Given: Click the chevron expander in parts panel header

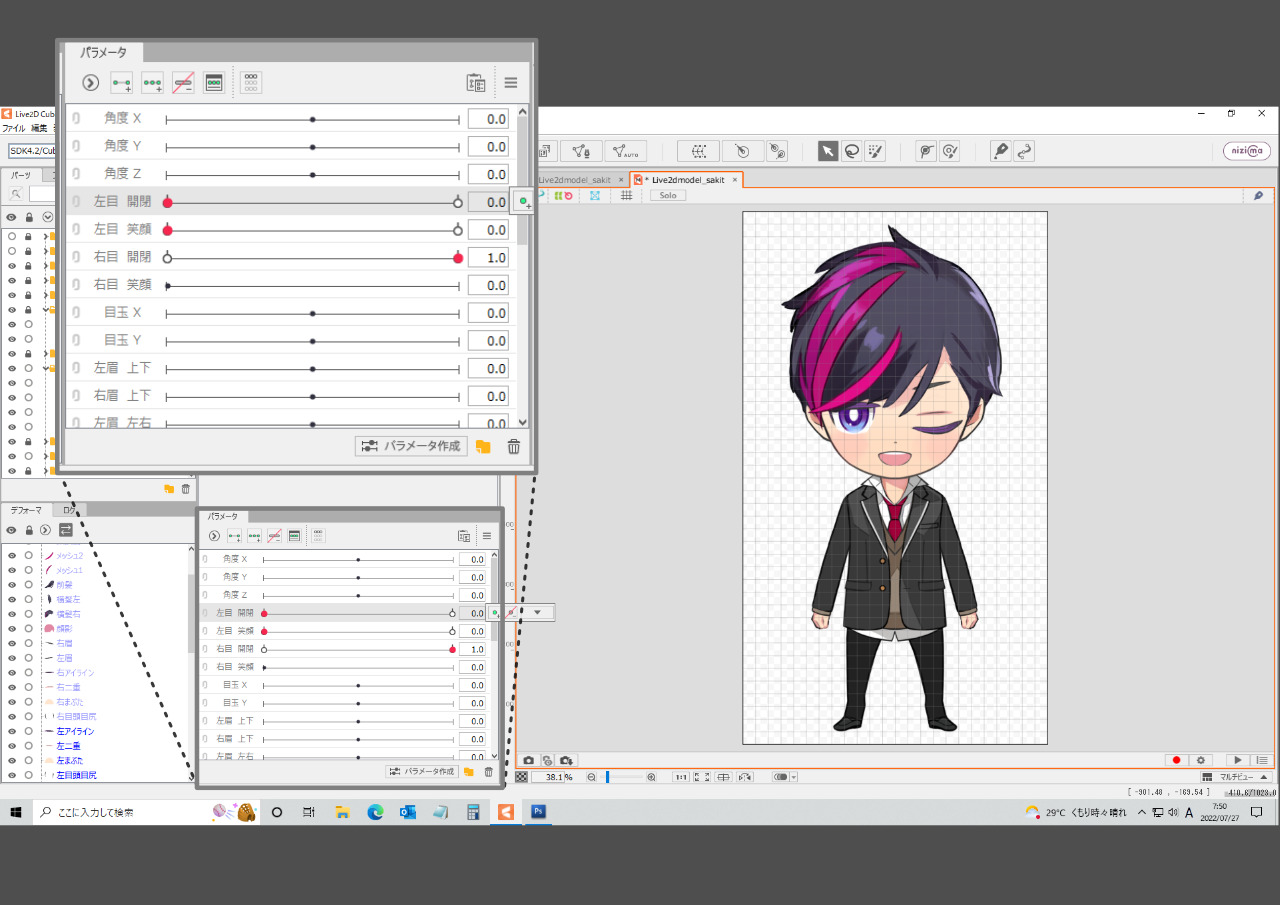Looking at the screenshot, I should point(47,217).
